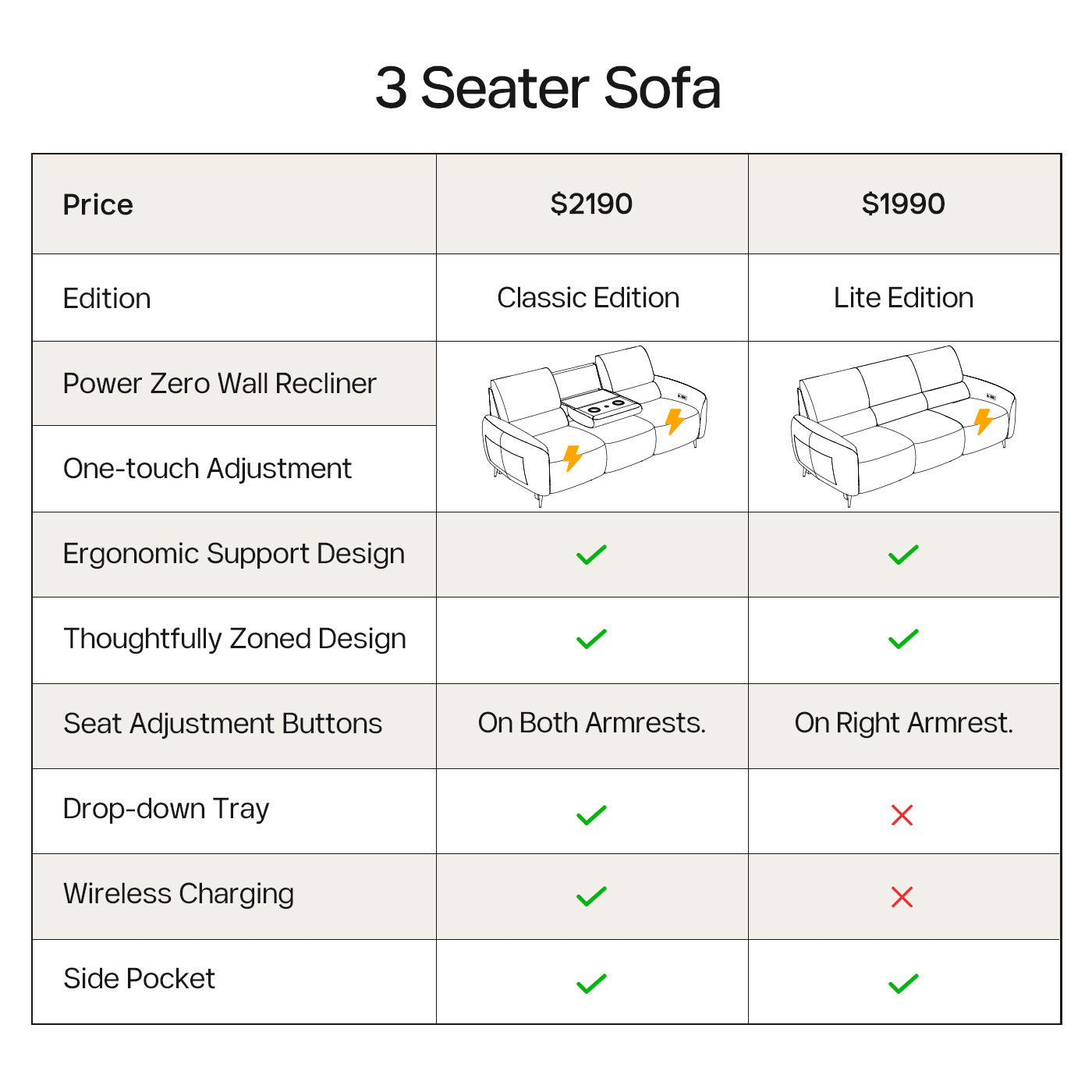
Task: Click the Classic Edition Thoughtfully Zoned checkmark
Action: pyautogui.click(x=591, y=640)
